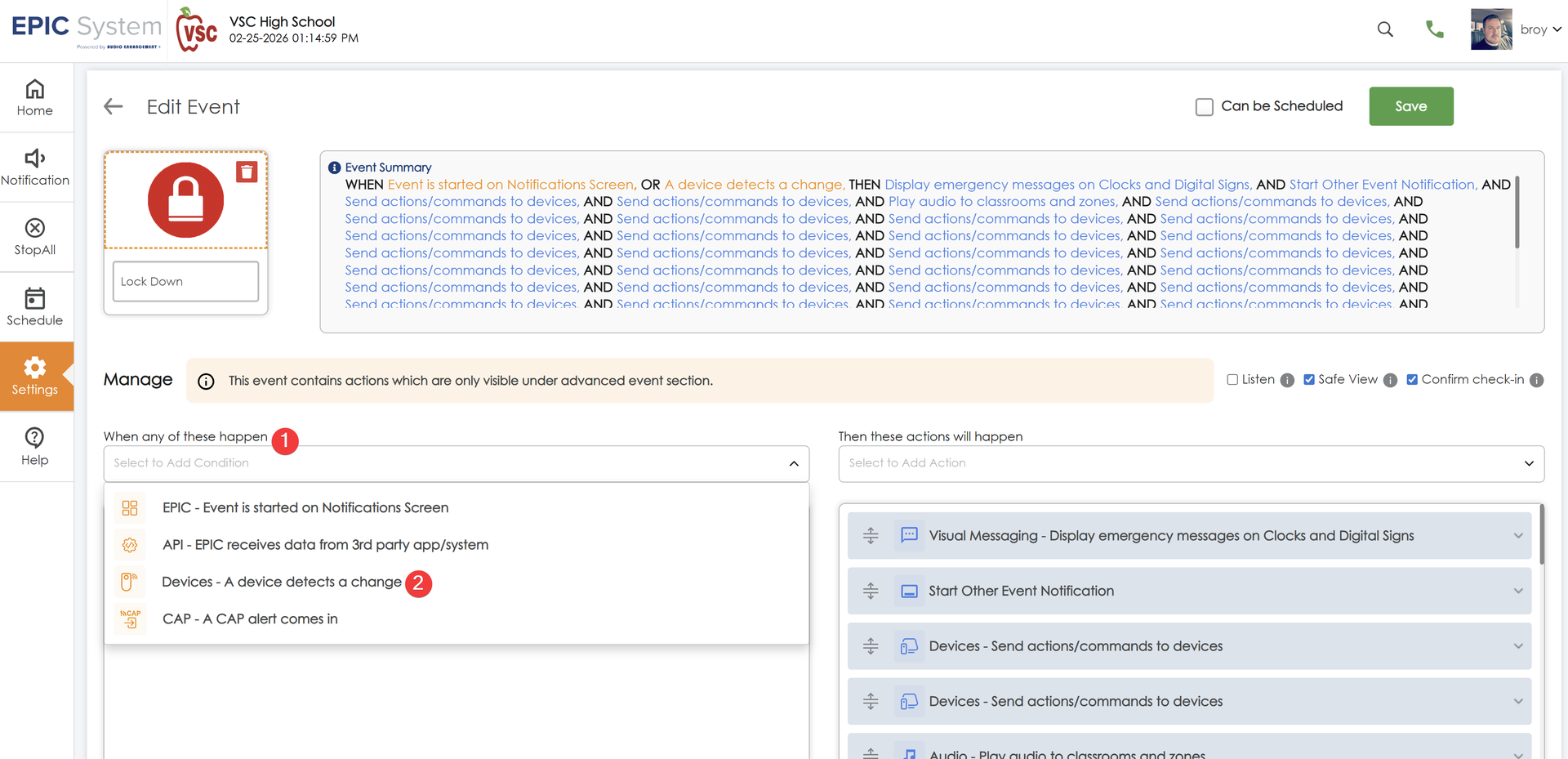Open the Select to Add Action dropdown
Viewport: 1568px width, 759px height.
(x=1191, y=463)
